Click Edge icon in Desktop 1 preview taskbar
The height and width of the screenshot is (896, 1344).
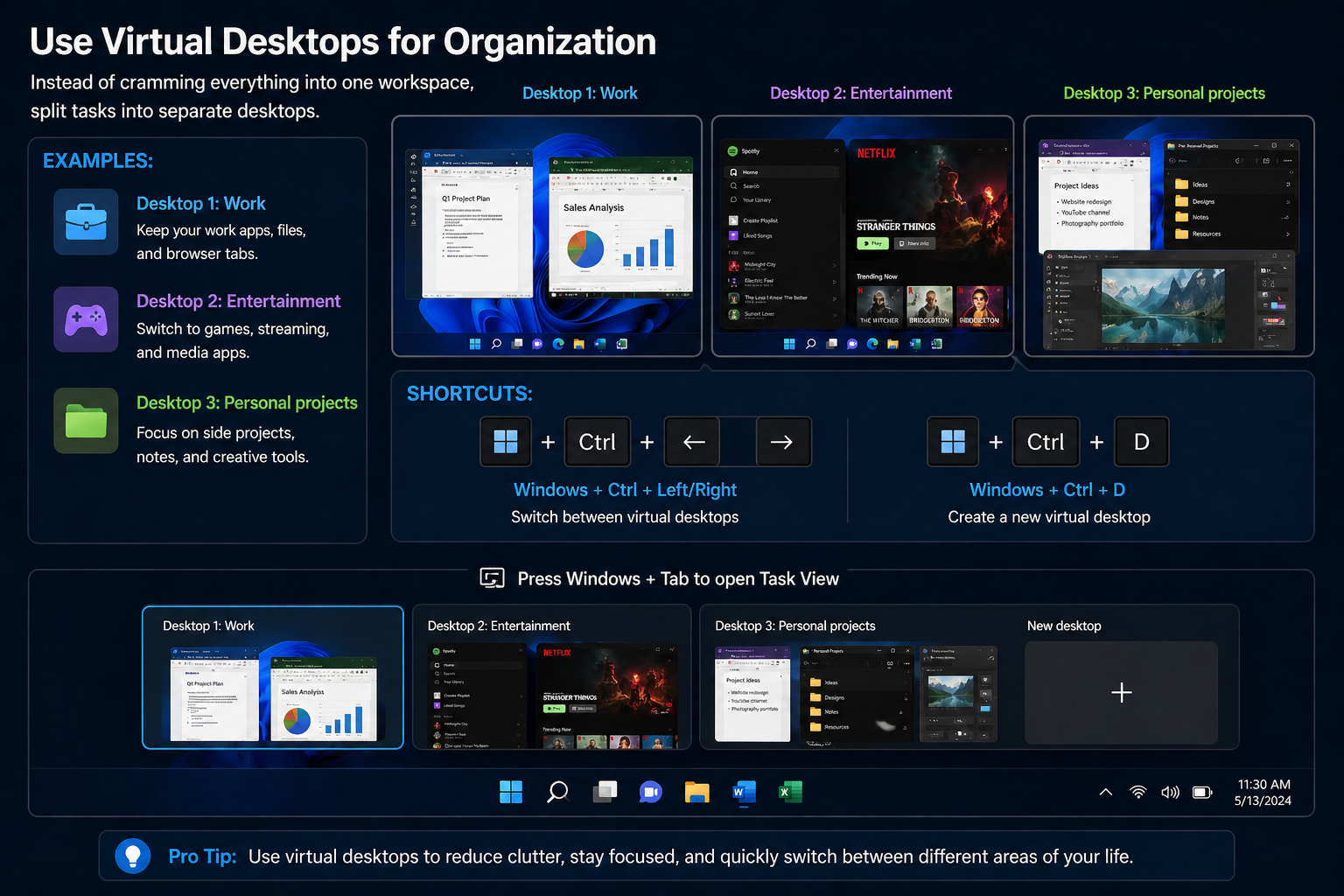558,344
